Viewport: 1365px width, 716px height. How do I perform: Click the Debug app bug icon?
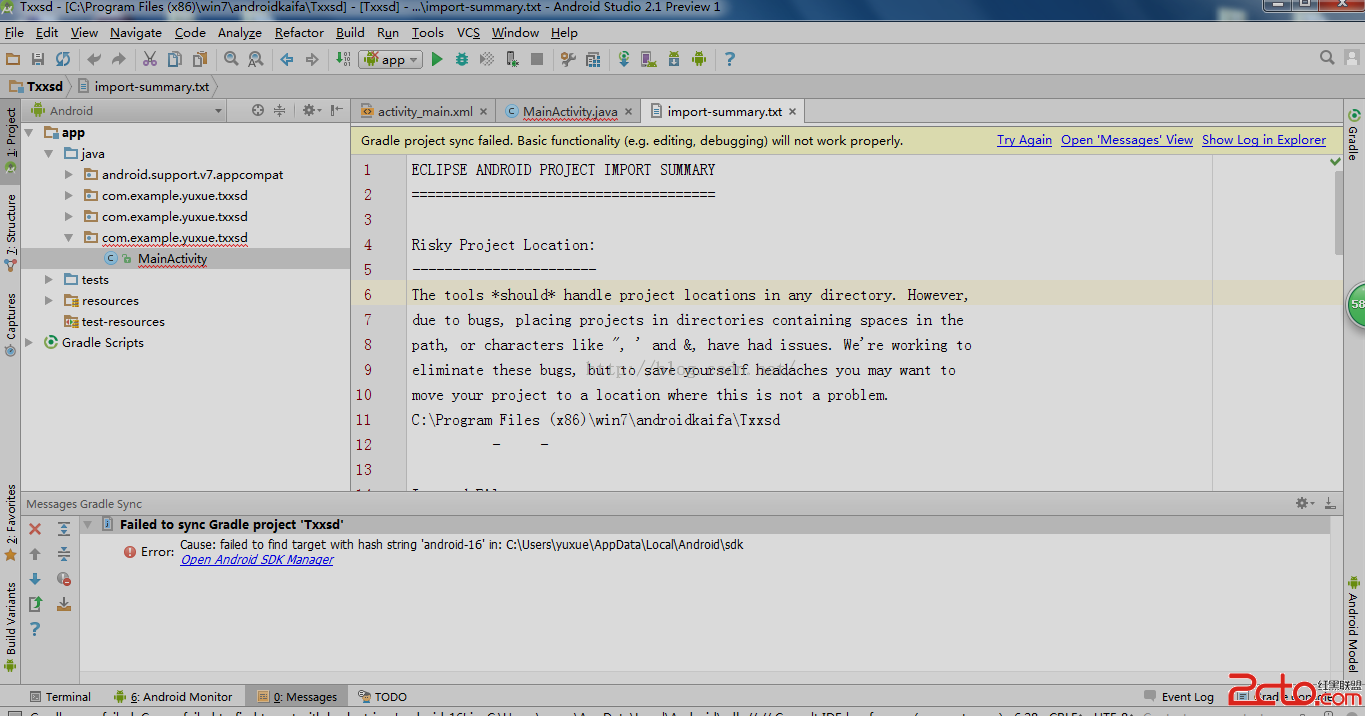pos(462,60)
